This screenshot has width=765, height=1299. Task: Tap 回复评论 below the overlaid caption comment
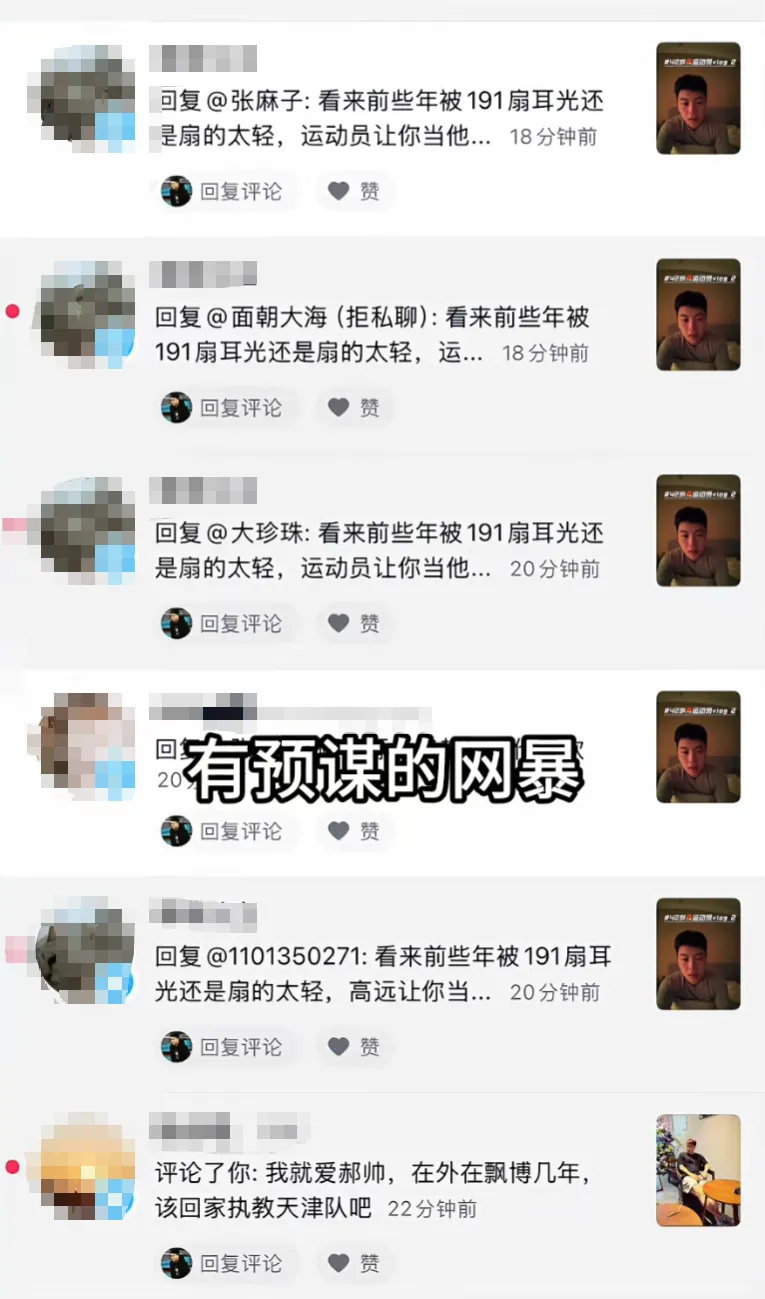point(227,831)
